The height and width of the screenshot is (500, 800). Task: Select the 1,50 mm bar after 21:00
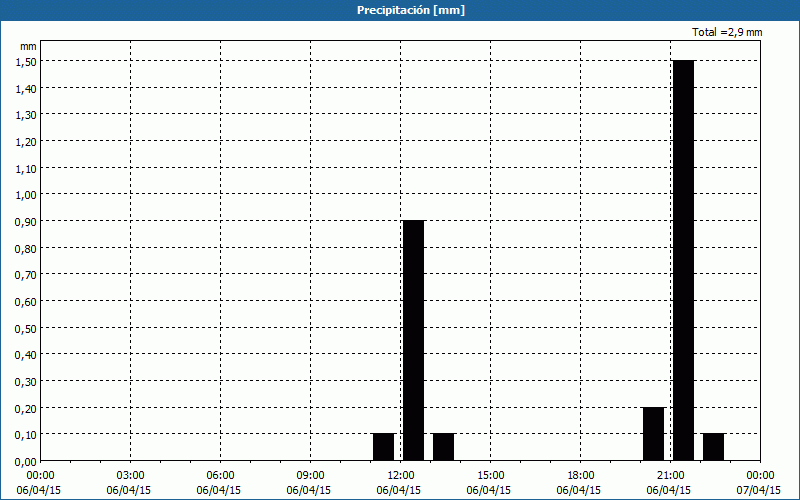(684, 260)
